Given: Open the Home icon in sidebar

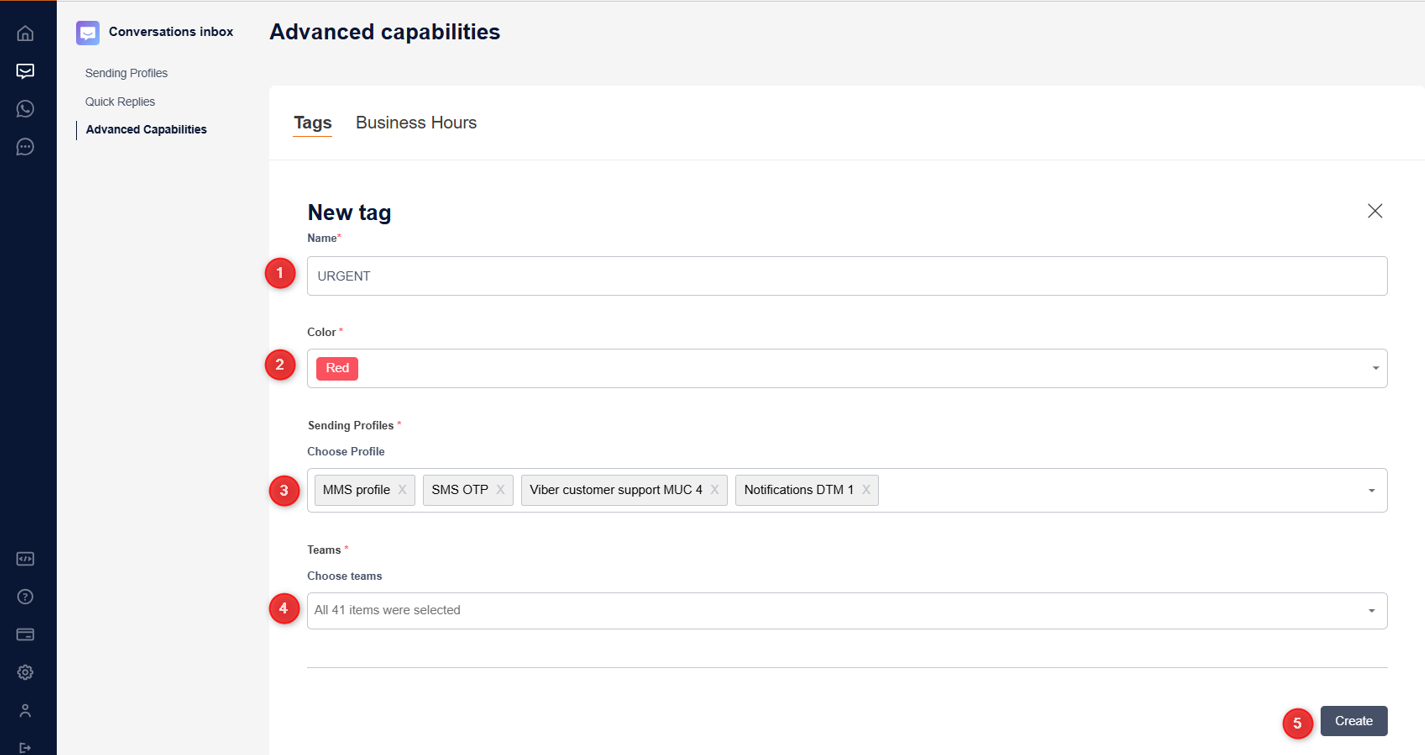Looking at the screenshot, I should [x=25, y=33].
